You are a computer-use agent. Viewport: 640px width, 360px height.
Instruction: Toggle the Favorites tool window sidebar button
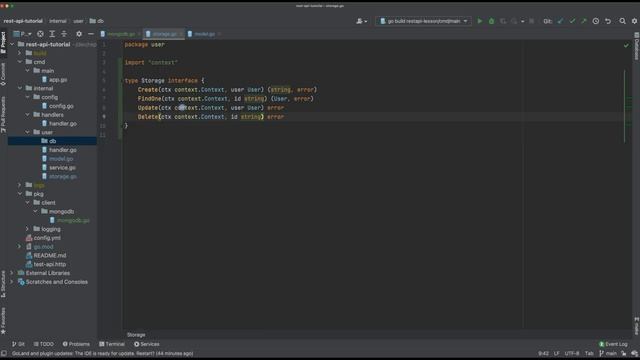click(x=3, y=321)
